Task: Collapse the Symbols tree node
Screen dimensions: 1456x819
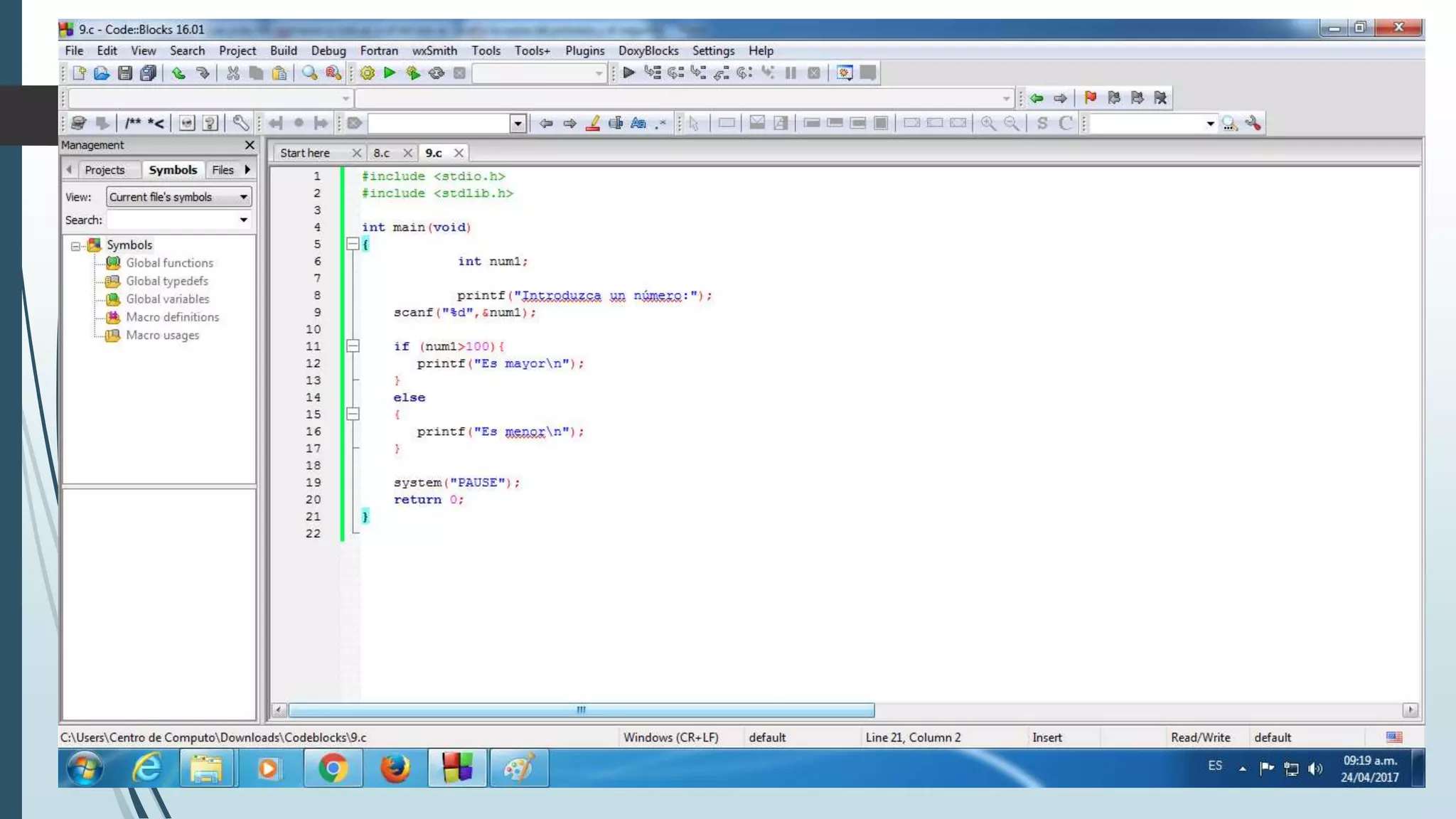Action: click(75, 246)
